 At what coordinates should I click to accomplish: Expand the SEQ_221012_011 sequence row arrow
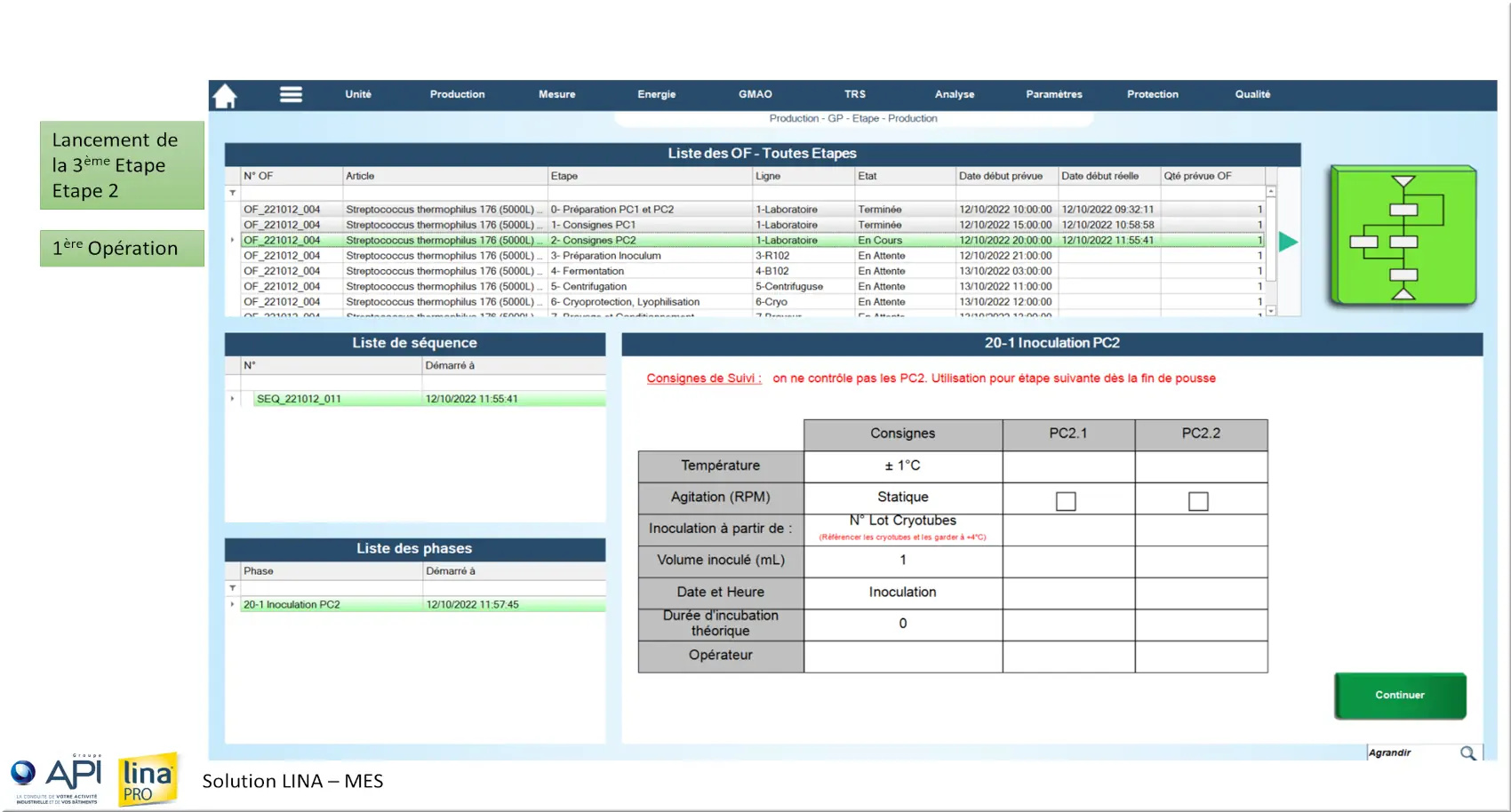pyautogui.click(x=233, y=399)
